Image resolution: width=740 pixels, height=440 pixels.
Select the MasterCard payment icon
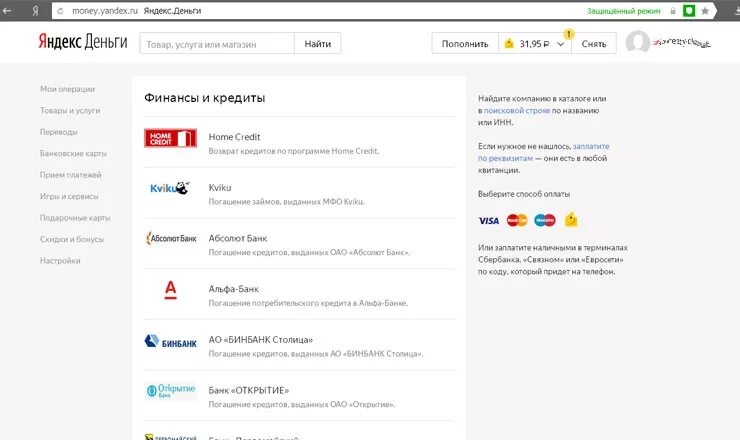point(517,220)
